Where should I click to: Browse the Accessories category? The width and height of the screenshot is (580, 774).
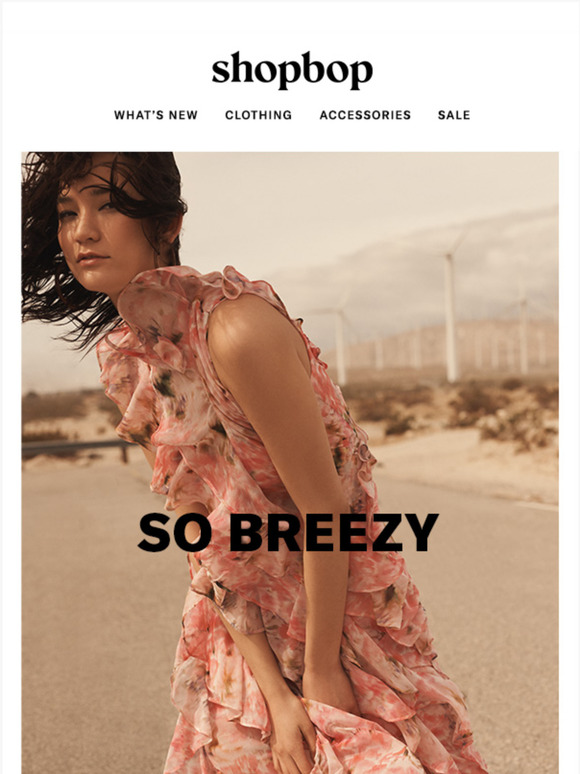365,115
